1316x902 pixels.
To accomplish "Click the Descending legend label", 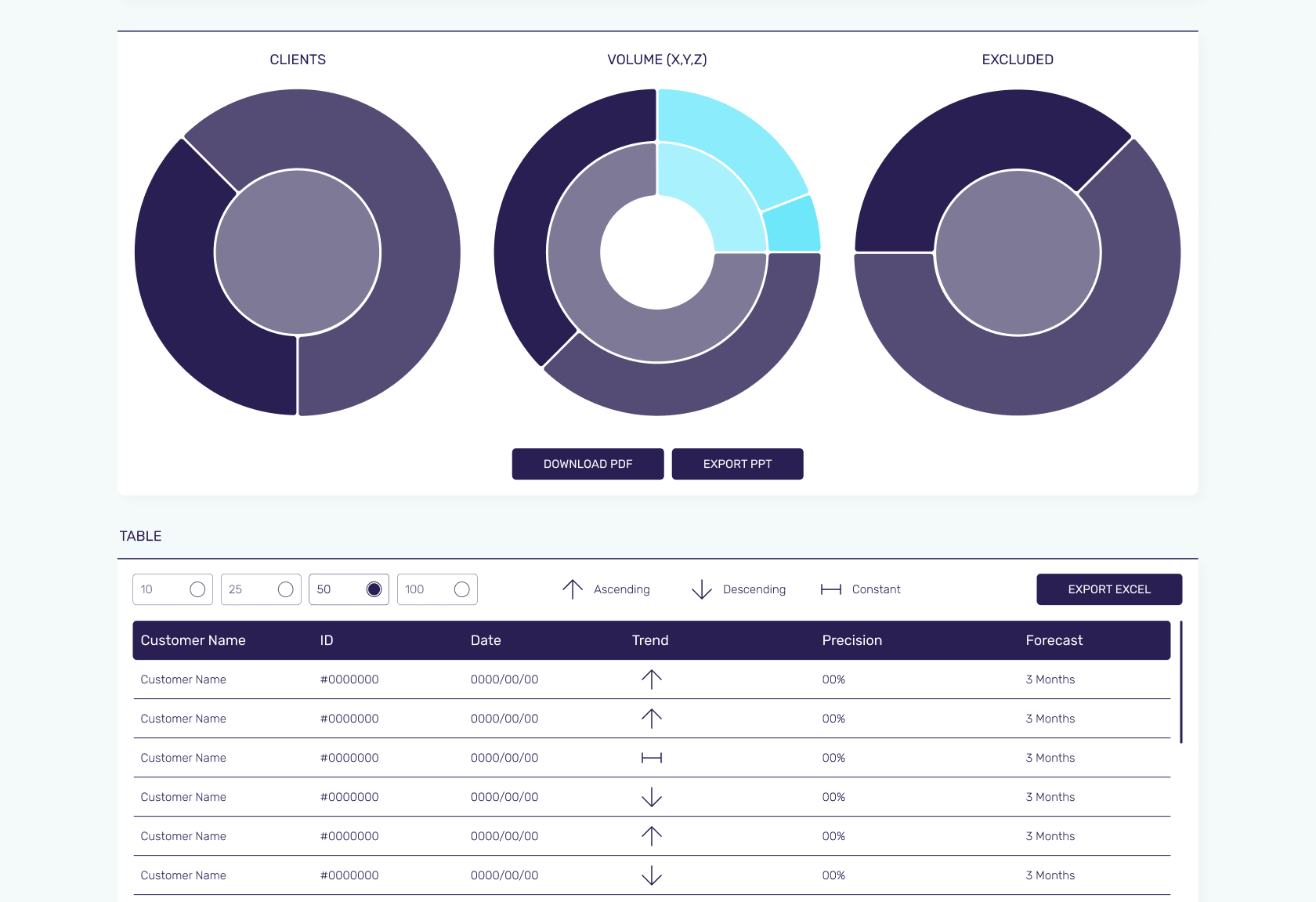I will [x=754, y=589].
